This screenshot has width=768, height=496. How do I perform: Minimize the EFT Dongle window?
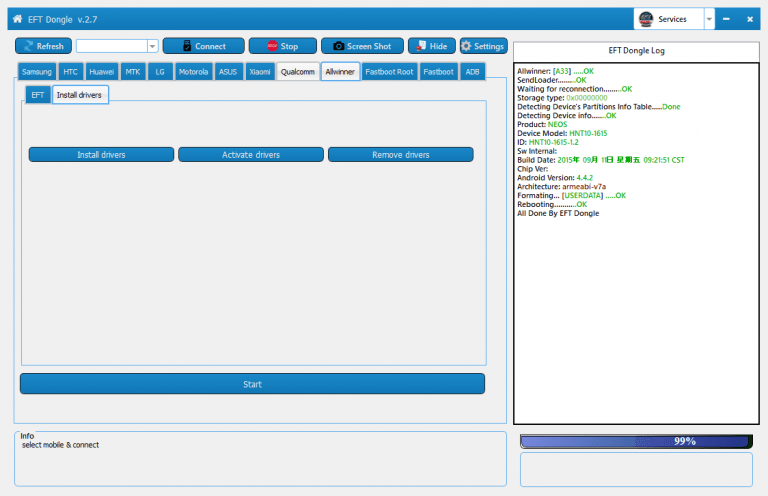(x=726, y=19)
